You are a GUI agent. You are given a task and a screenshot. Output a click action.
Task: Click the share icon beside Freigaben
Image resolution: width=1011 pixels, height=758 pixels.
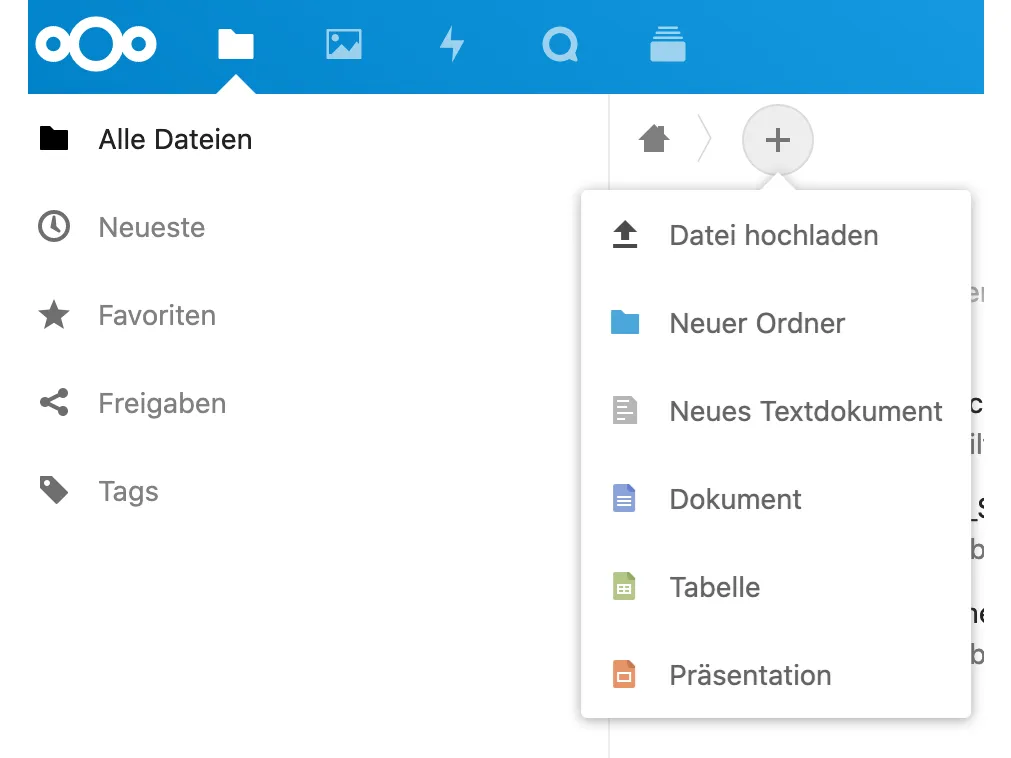coord(54,402)
